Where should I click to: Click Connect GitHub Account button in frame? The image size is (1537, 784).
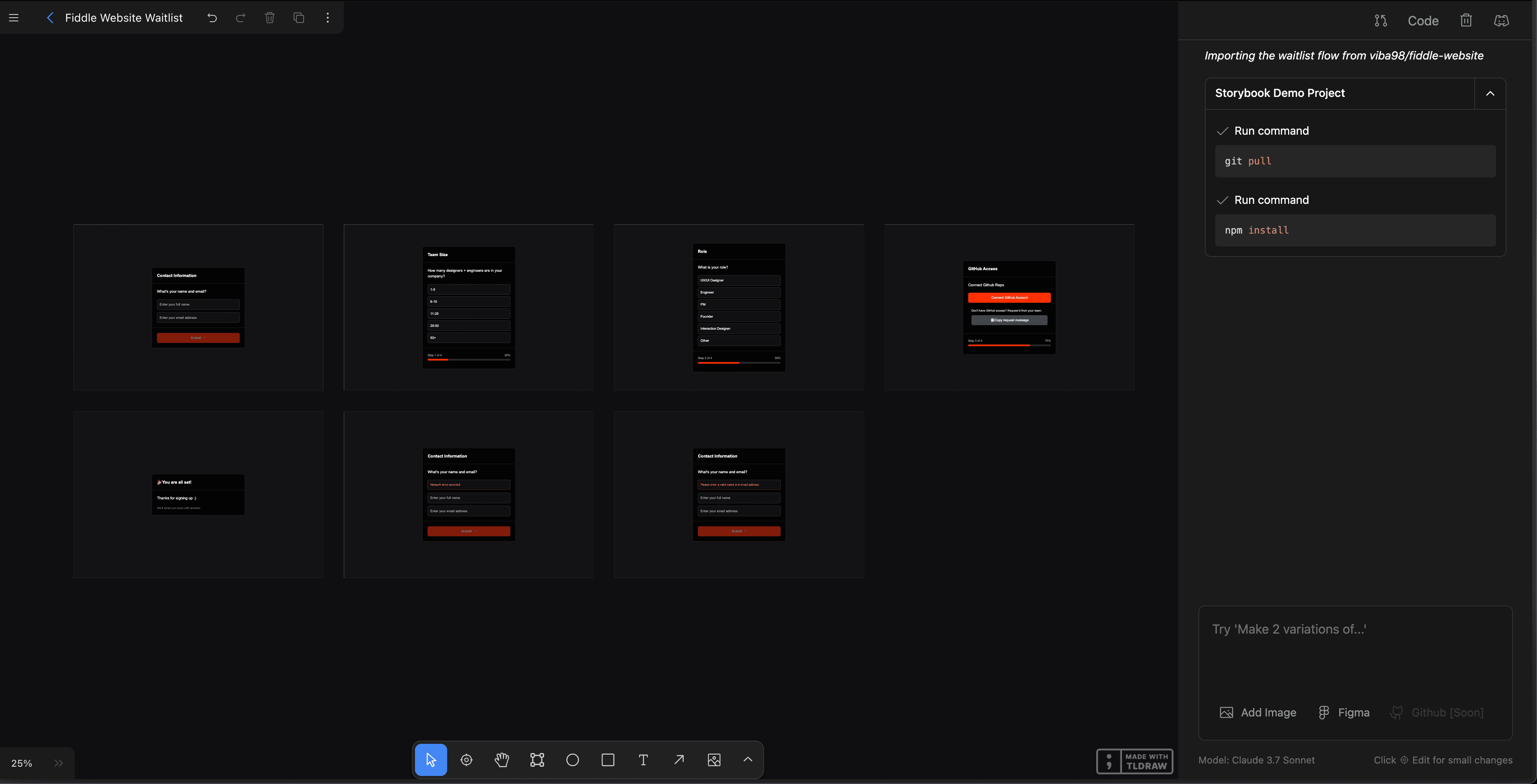tap(1009, 297)
